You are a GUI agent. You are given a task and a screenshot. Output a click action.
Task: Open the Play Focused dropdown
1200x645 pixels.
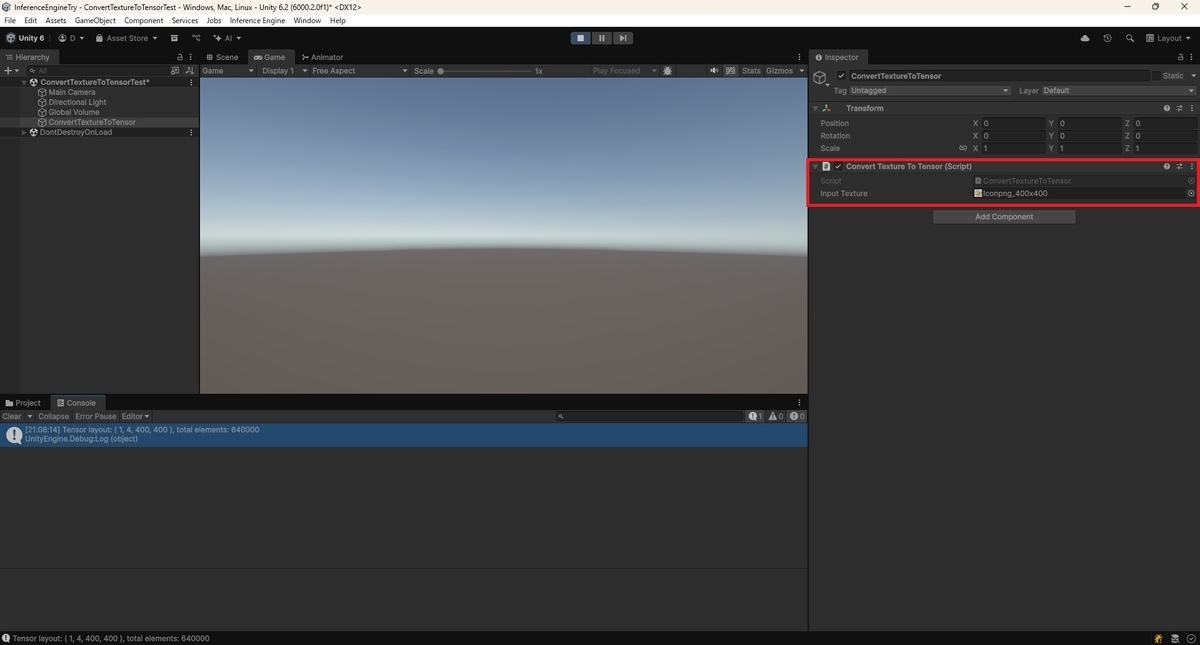point(624,71)
